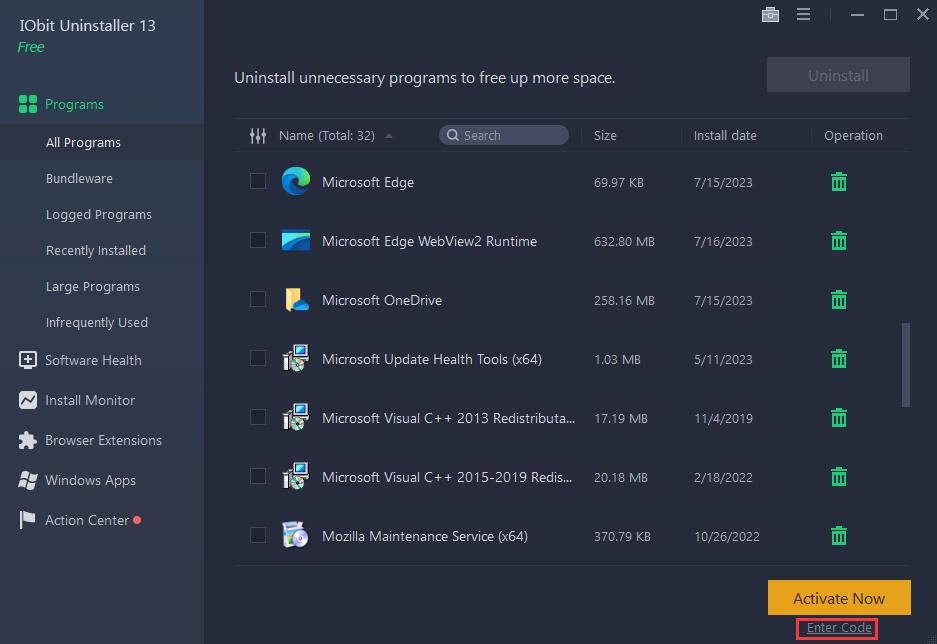
Task: Check the Visual C++ 2013 Redistributable box
Action: [x=258, y=417]
